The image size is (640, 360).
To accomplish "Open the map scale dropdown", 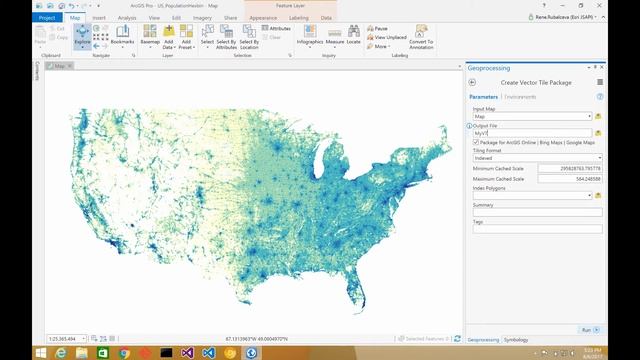I will coord(84,339).
